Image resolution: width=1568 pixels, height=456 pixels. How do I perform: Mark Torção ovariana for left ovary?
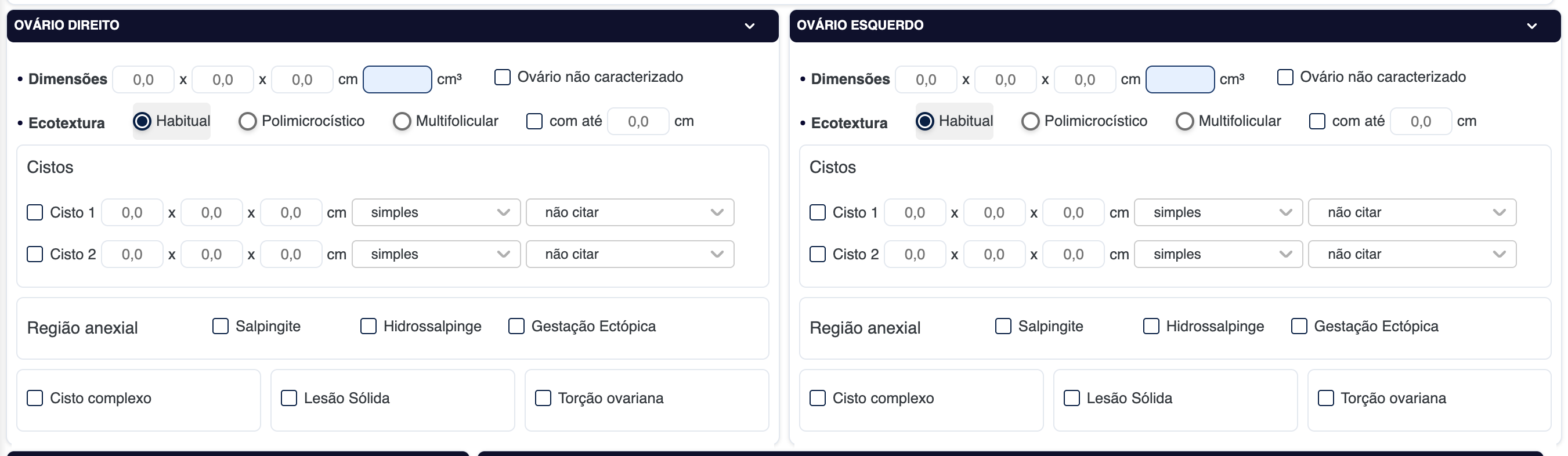point(1326,398)
